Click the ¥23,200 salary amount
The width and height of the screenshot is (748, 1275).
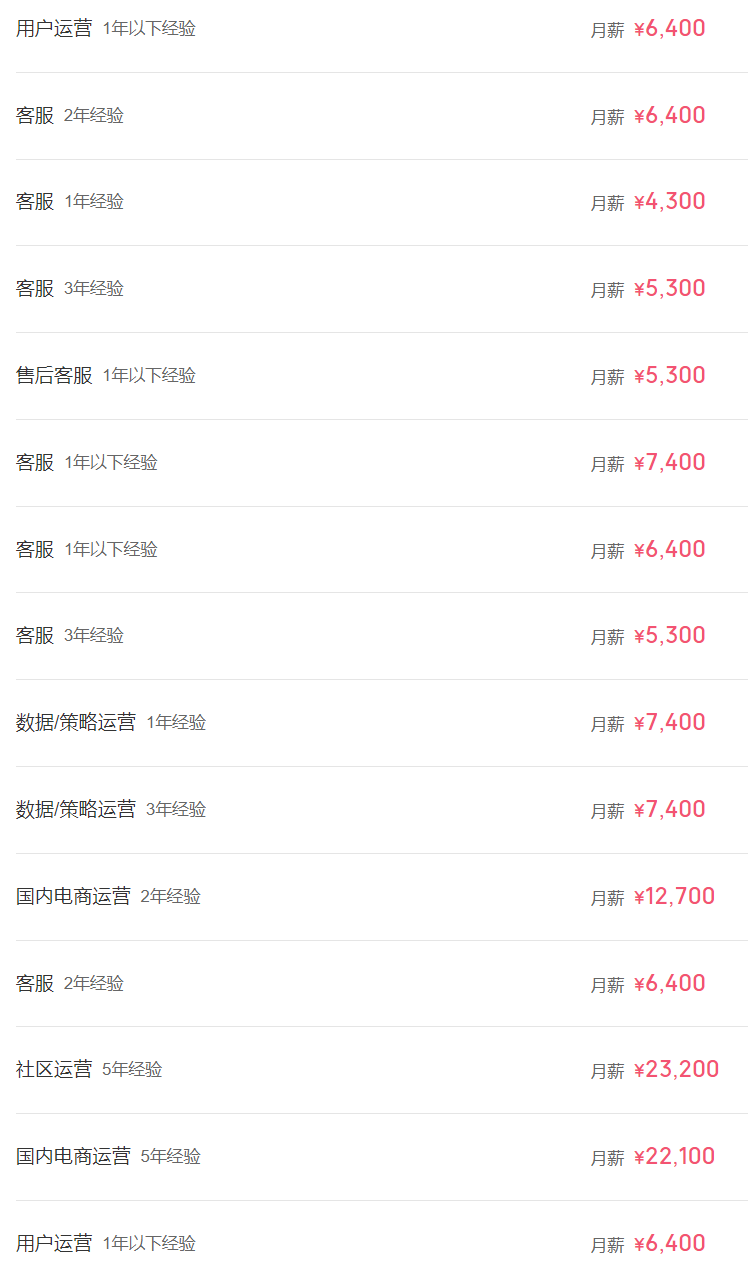tap(676, 1070)
